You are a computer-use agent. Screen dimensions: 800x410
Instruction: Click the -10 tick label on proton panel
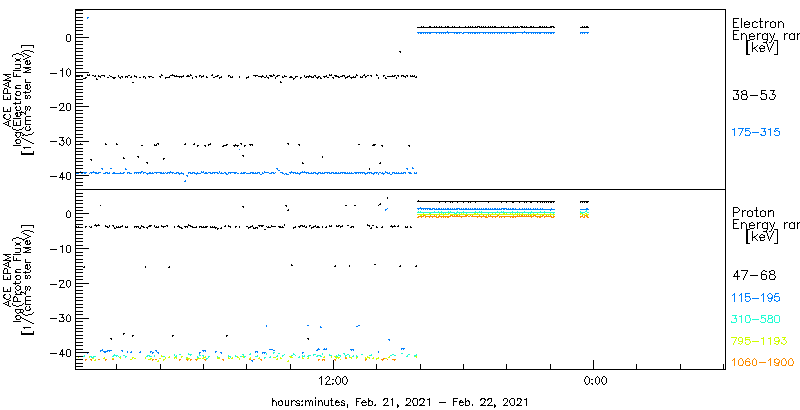(x=59, y=248)
